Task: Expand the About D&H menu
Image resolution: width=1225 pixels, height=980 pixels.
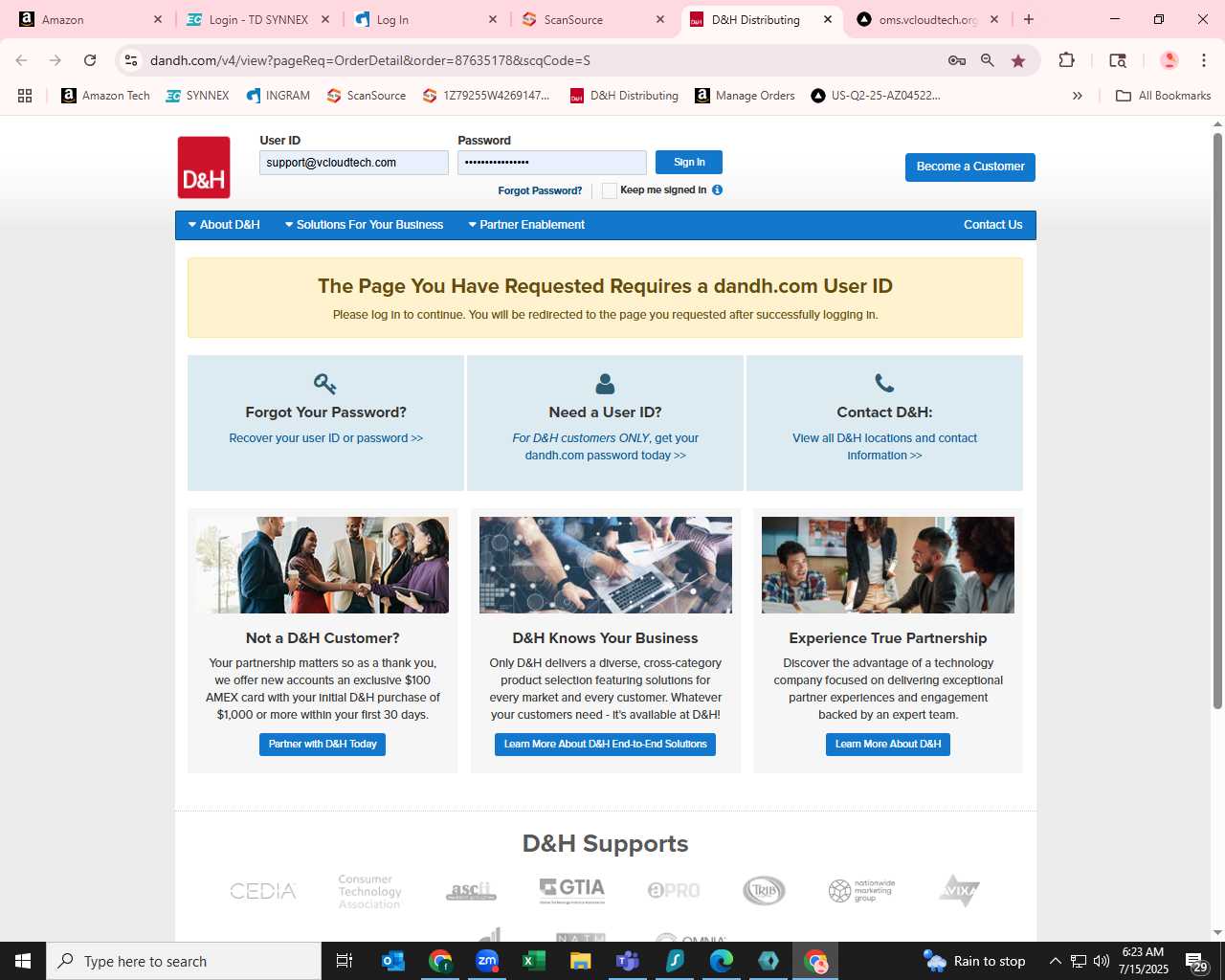Action: pyautogui.click(x=224, y=225)
